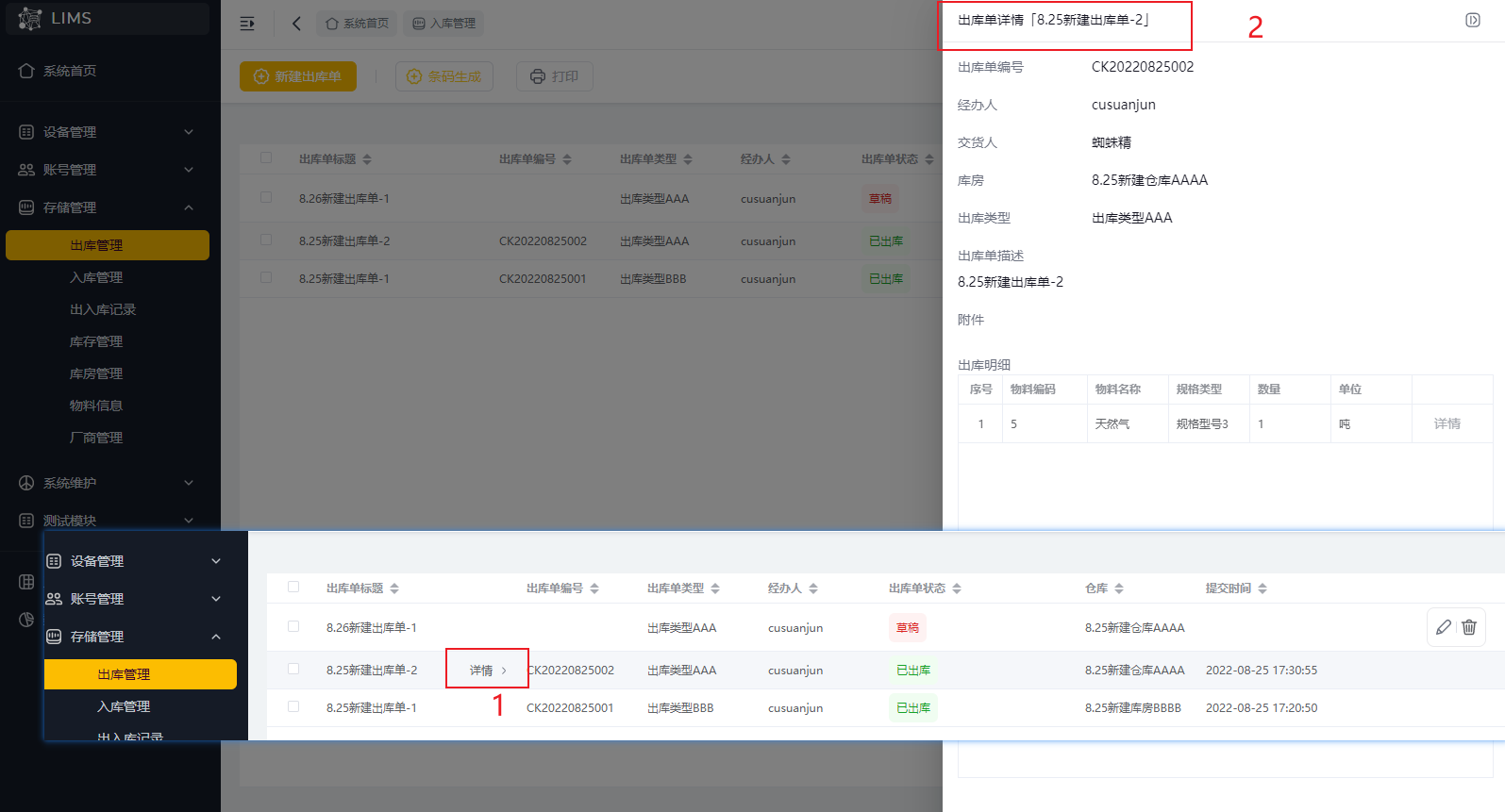Switch to the 系统首页 tab
Image resolution: width=1505 pixels, height=812 pixels.
click(x=357, y=24)
